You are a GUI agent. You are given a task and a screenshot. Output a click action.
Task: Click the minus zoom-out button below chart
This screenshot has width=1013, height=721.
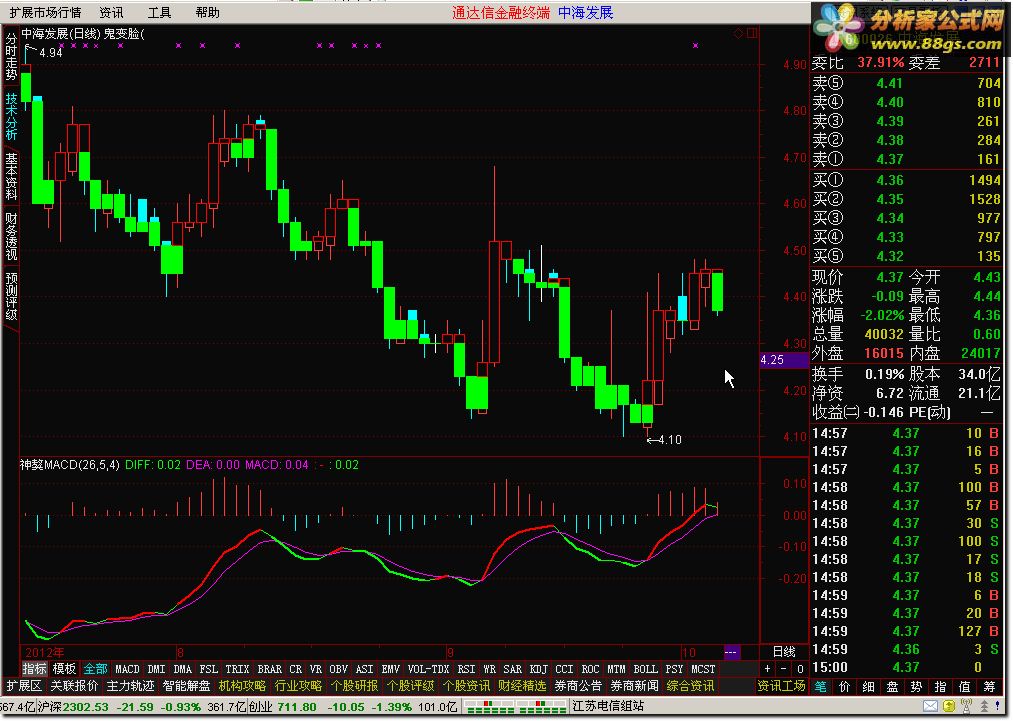pyautogui.click(x=784, y=669)
